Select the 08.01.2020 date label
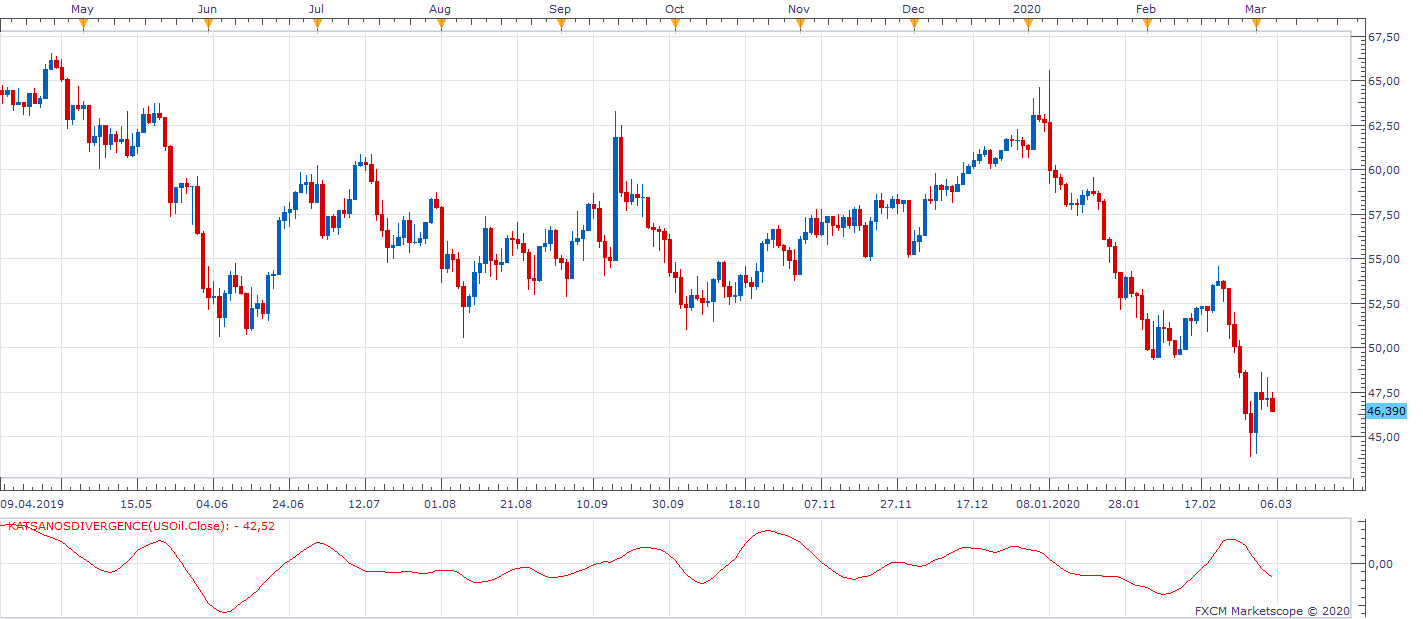 point(1049,504)
